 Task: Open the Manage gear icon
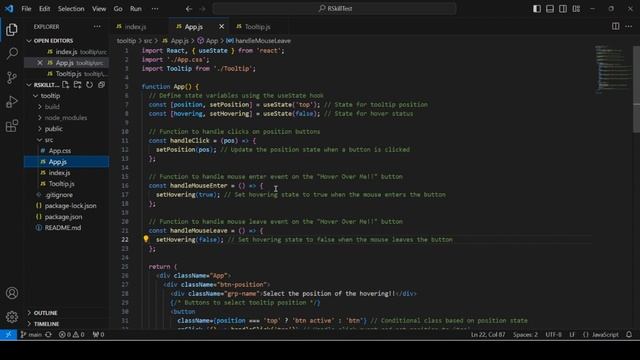point(12,317)
